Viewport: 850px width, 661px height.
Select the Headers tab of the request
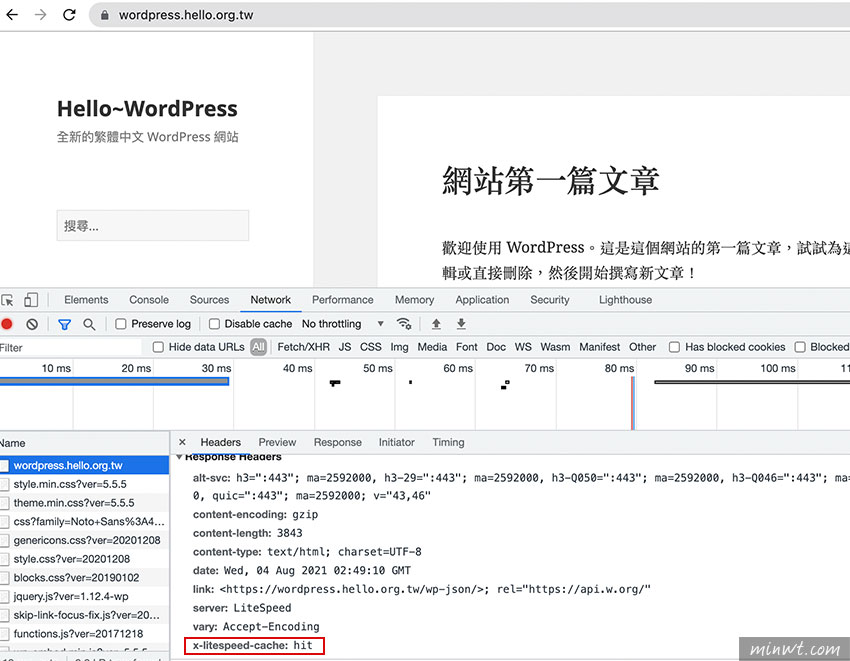[221, 442]
